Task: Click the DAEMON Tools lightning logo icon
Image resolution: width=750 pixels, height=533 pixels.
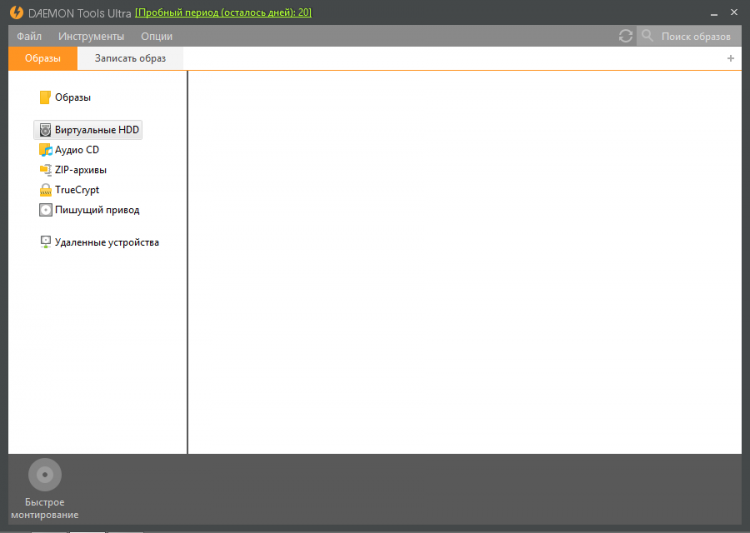Action: pyautogui.click(x=16, y=12)
